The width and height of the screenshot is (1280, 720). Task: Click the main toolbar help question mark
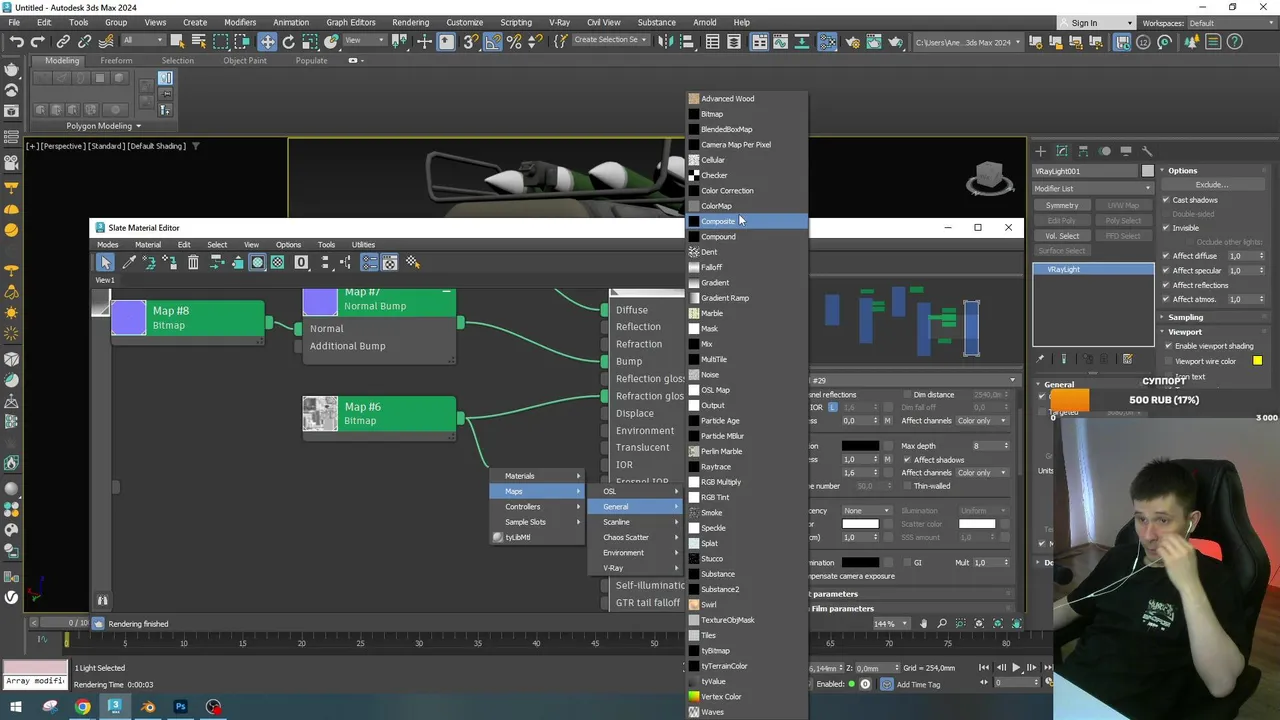1235,41
